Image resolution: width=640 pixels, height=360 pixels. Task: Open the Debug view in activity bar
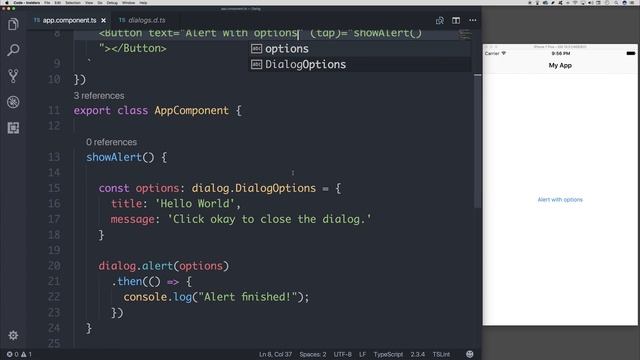[13, 102]
